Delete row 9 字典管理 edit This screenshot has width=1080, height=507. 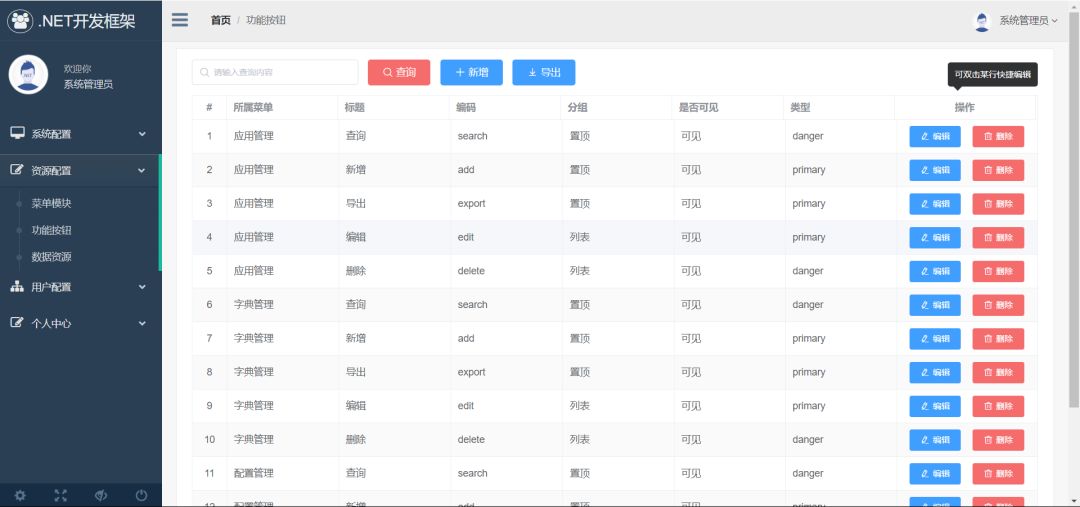coord(998,406)
